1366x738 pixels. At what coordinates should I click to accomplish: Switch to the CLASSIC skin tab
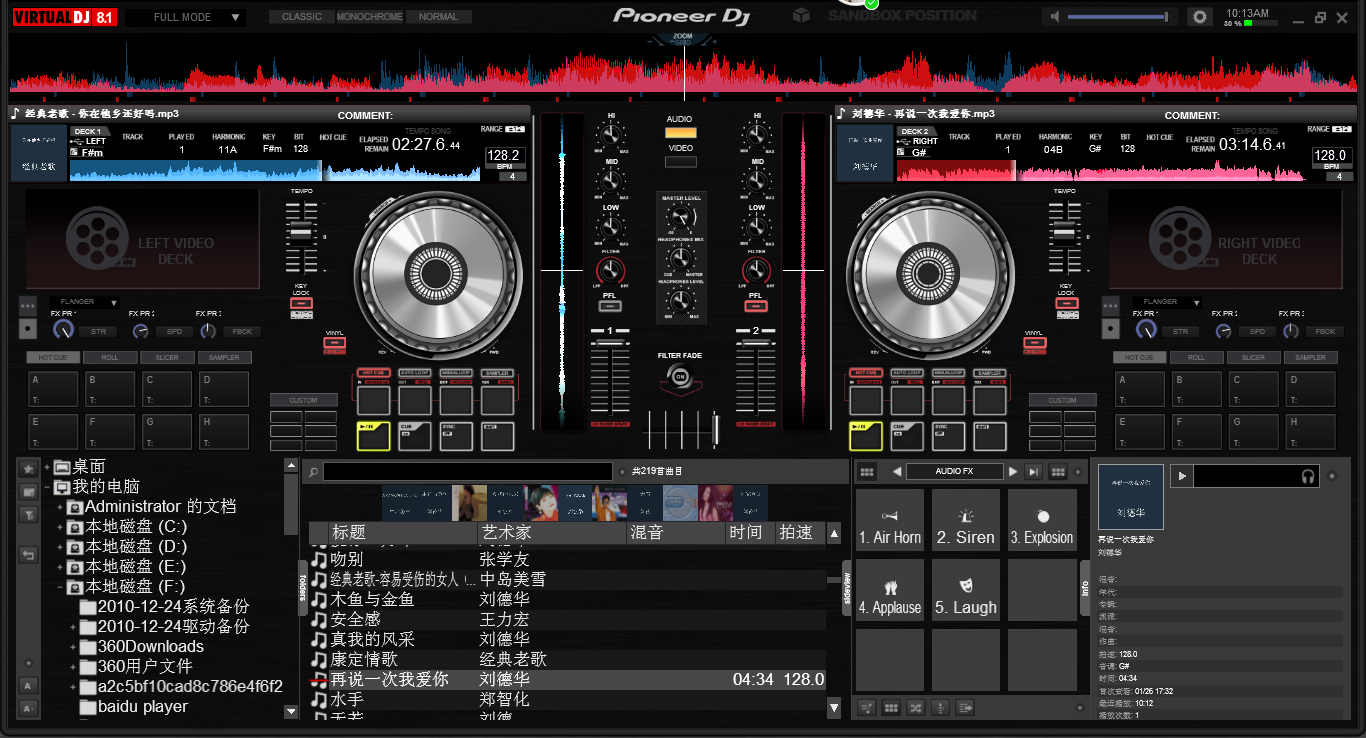tap(302, 17)
